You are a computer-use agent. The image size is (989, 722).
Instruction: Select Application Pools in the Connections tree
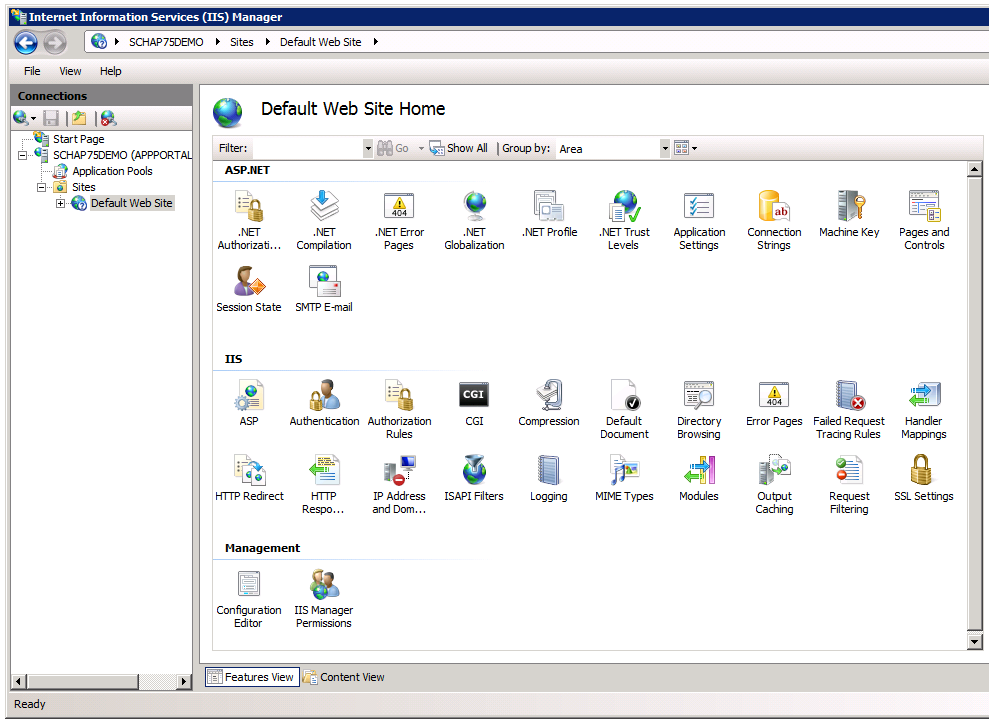tap(112, 171)
